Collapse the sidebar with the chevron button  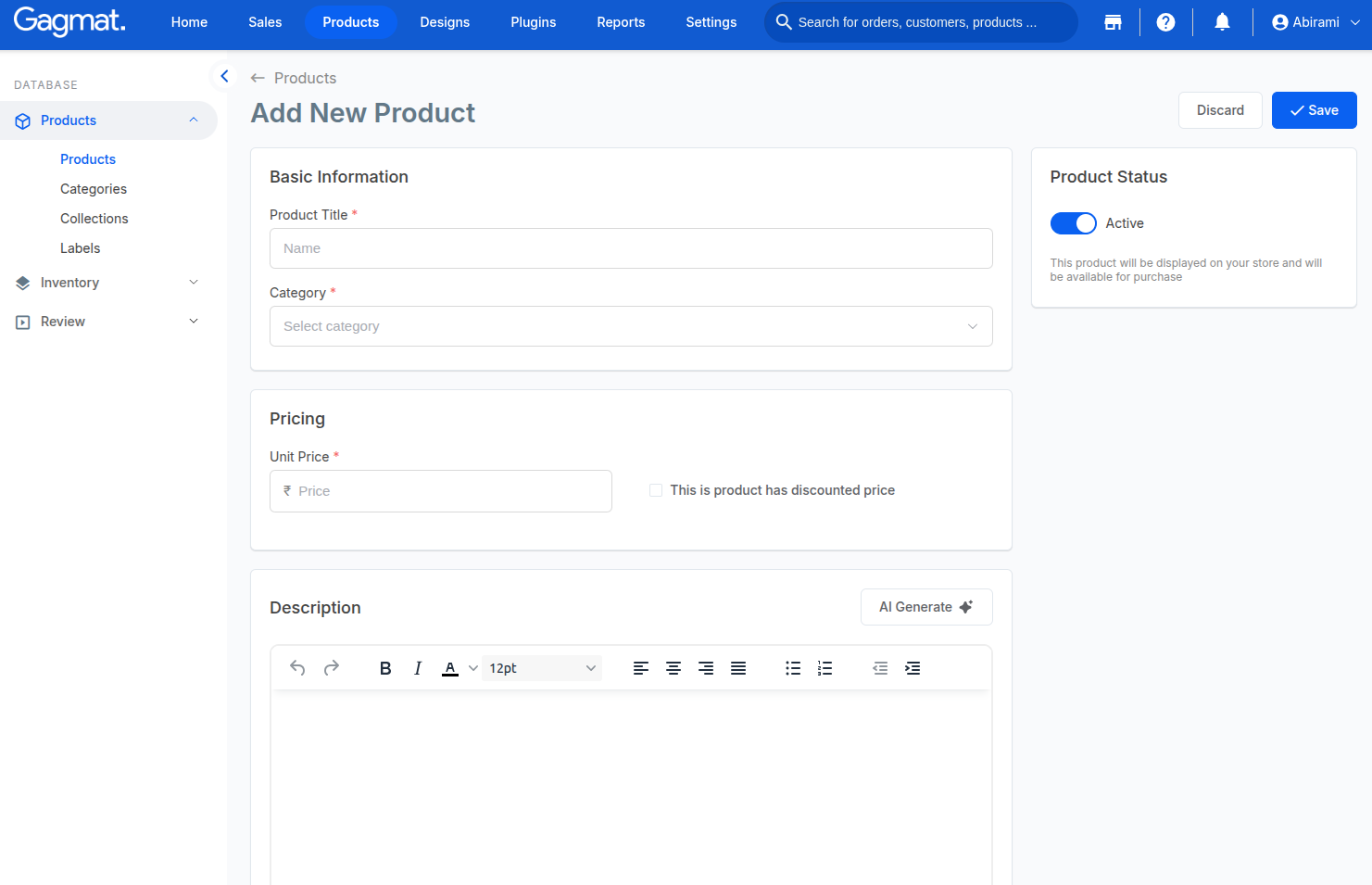click(224, 76)
